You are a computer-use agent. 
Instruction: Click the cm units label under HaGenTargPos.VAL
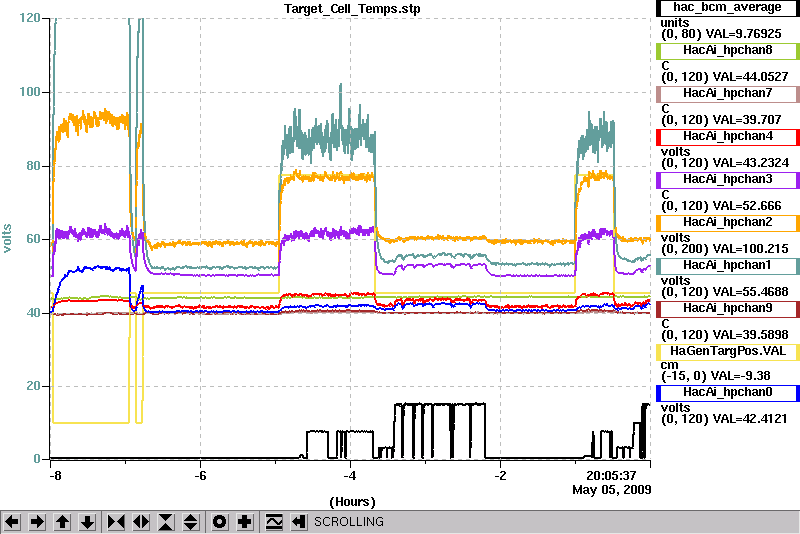coord(669,365)
